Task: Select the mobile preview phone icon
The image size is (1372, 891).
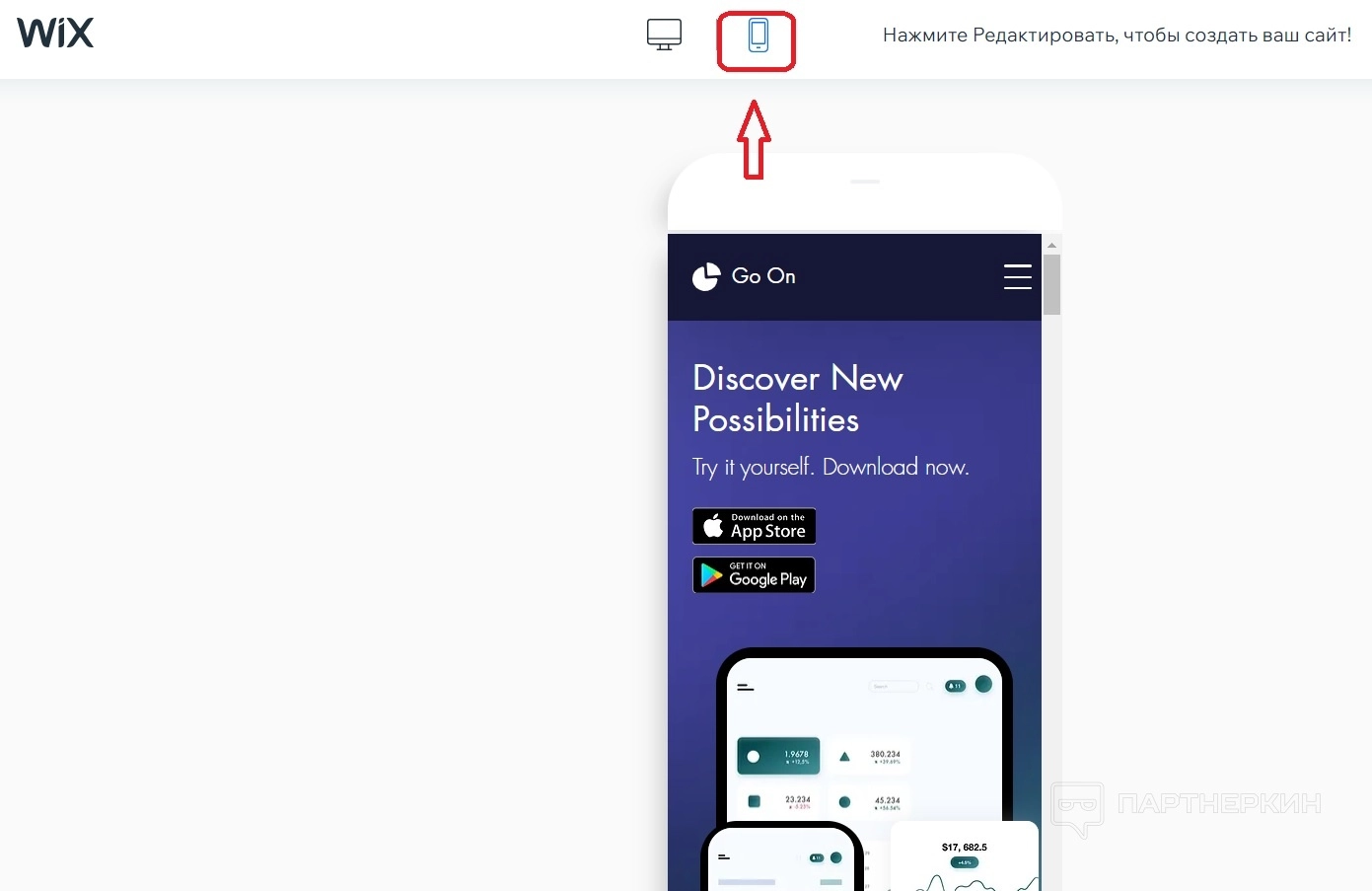Action: [758, 36]
